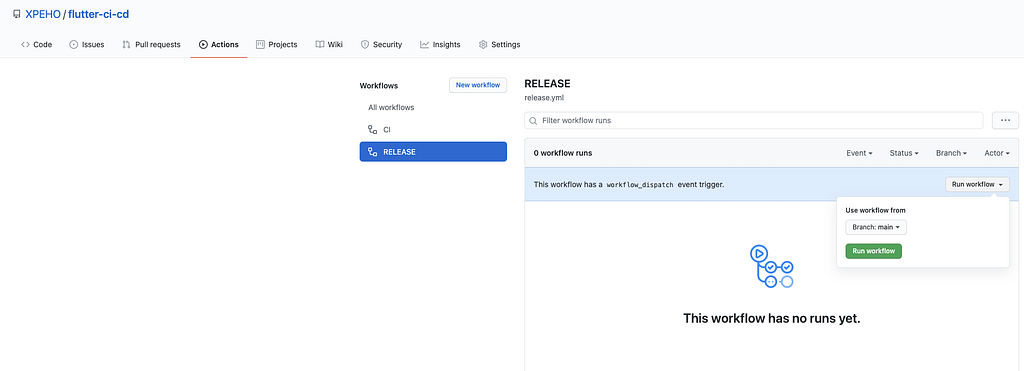Go to the Wiki tab
Viewport: 1024px width, 371px height.
tap(329, 44)
